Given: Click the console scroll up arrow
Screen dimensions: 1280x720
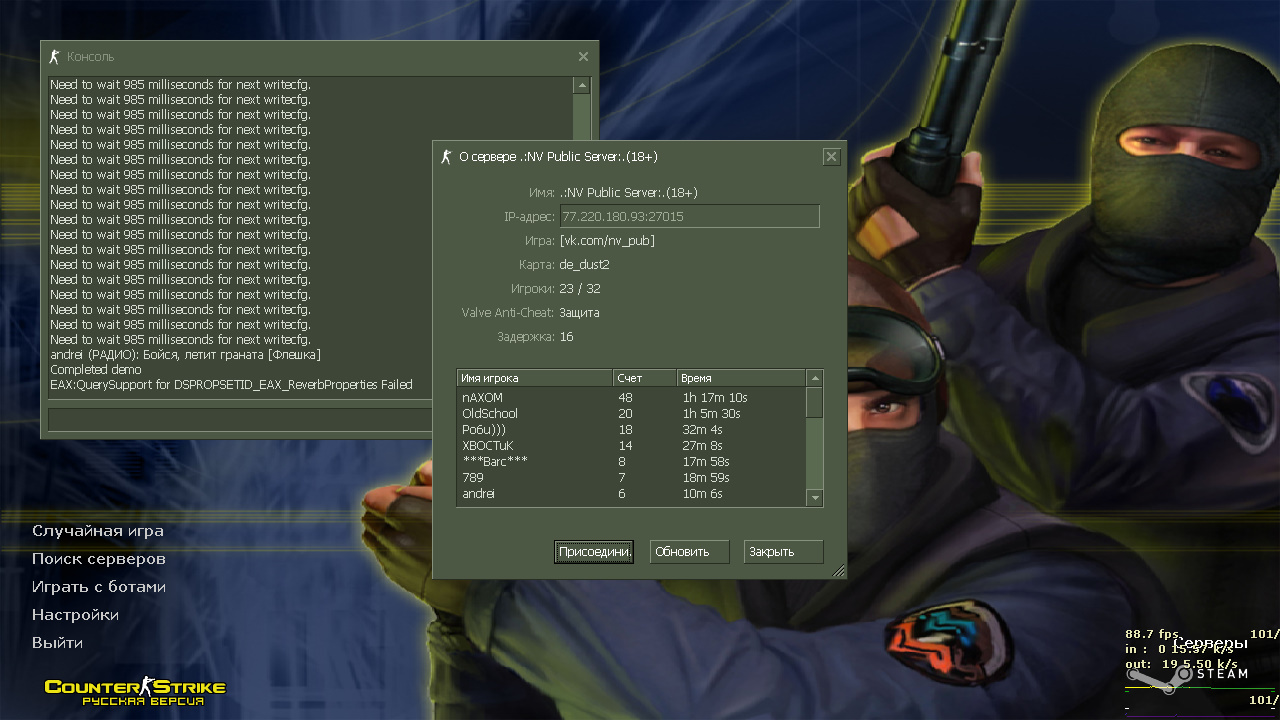Looking at the screenshot, I should click(582, 85).
